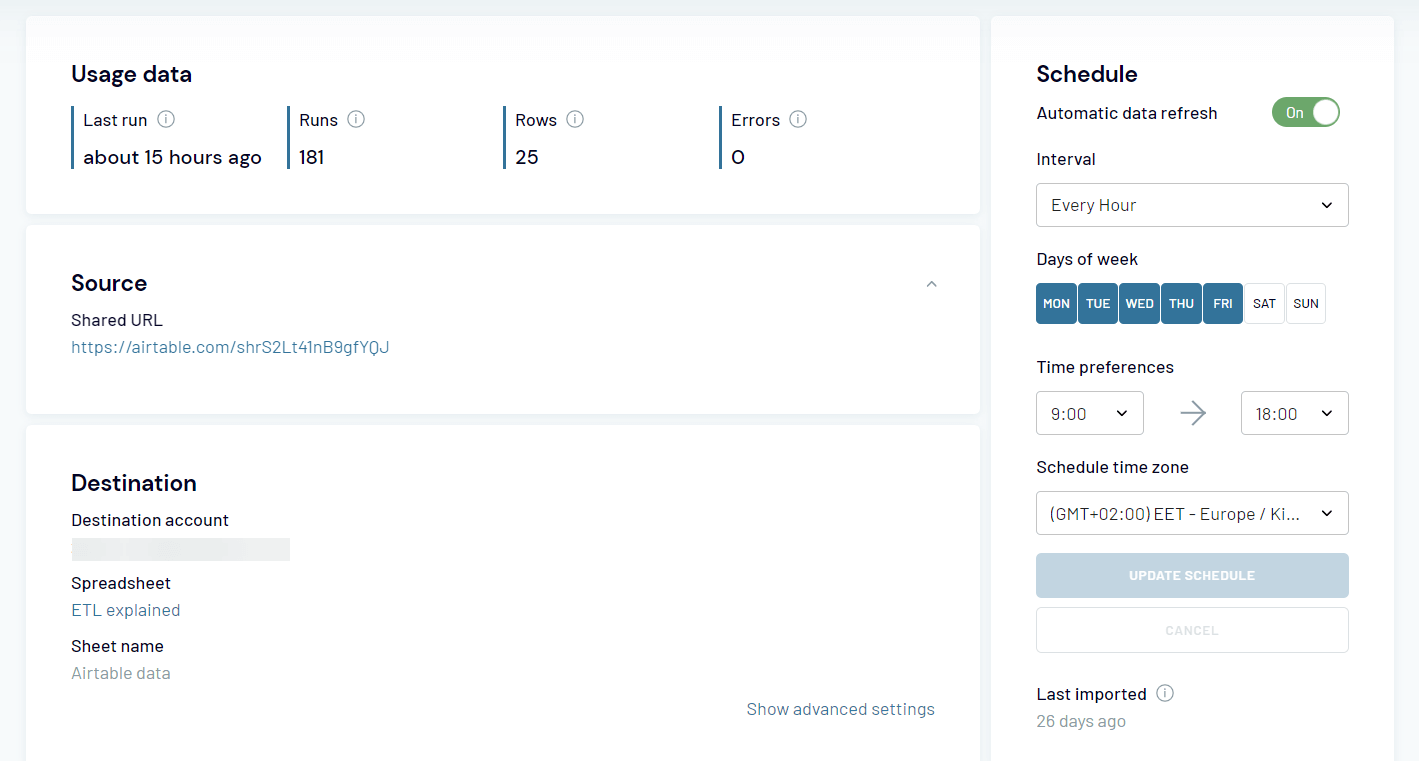Click the Cancel button
The width and height of the screenshot is (1419, 761).
click(1192, 629)
